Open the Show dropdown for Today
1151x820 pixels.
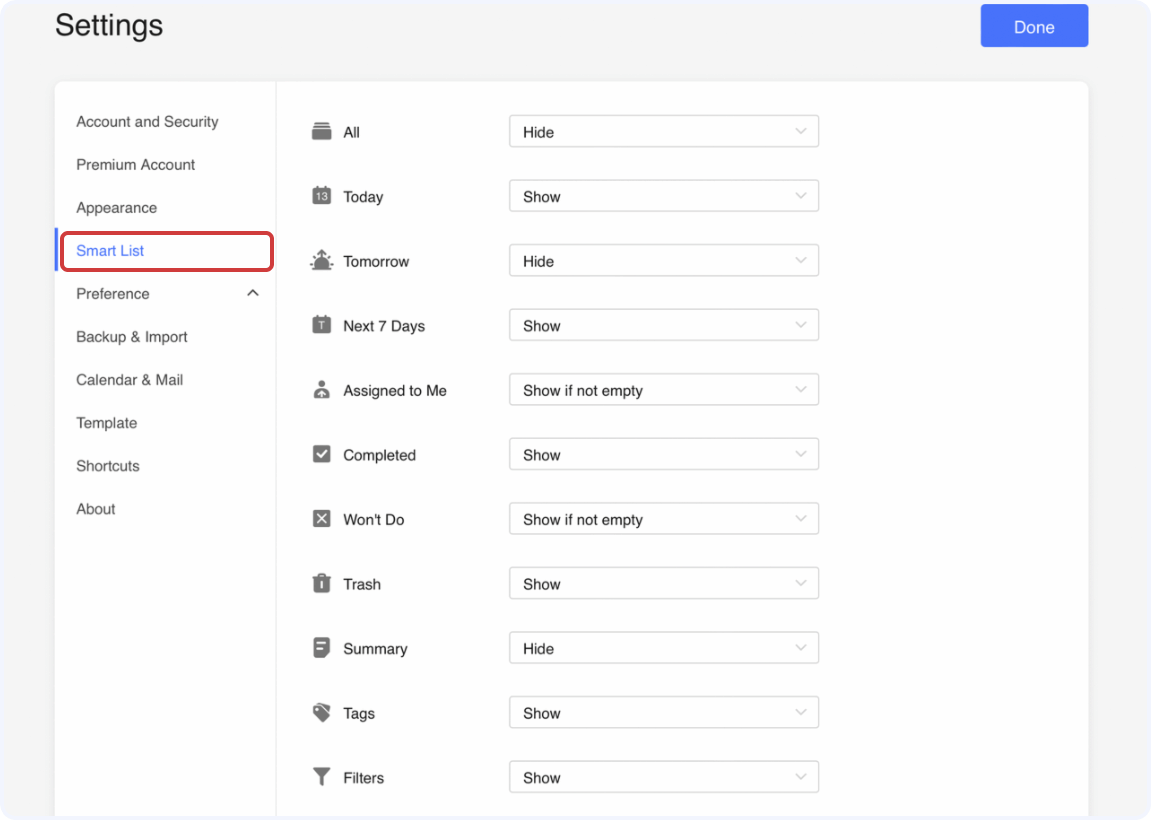point(663,196)
